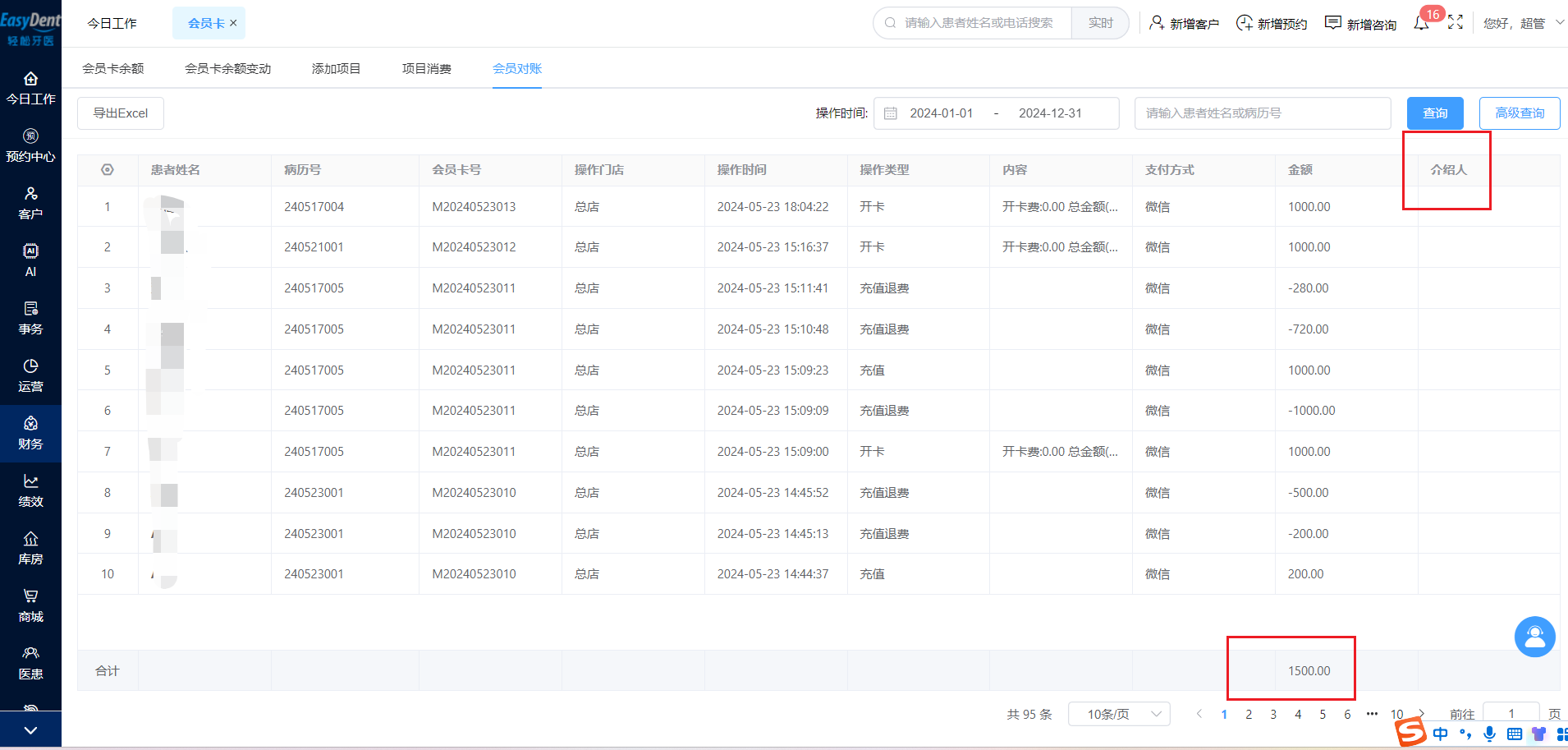Open the blue customer service floating button
Image resolution: width=1568 pixels, height=750 pixels.
tap(1535, 637)
